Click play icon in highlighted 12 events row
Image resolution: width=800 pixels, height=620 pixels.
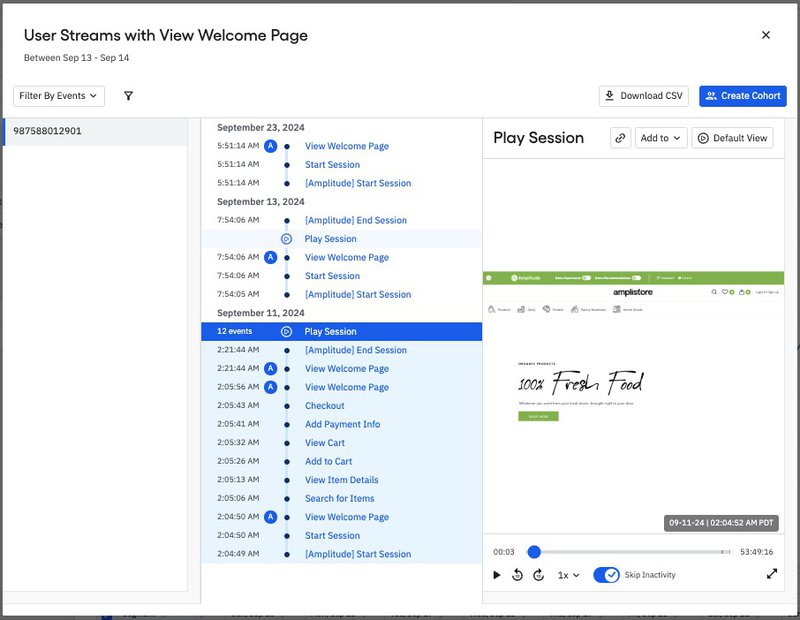(x=287, y=331)
